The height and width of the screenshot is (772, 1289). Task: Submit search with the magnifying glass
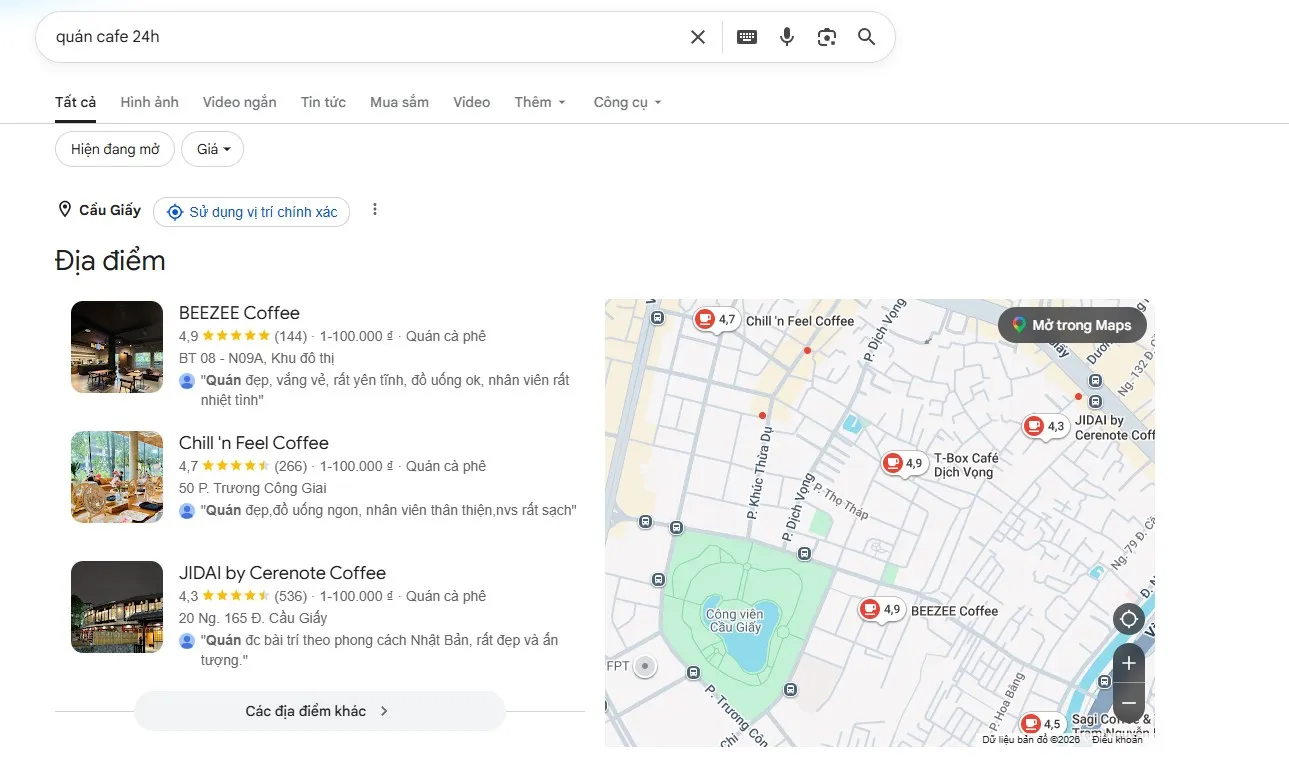coord(867,37)
